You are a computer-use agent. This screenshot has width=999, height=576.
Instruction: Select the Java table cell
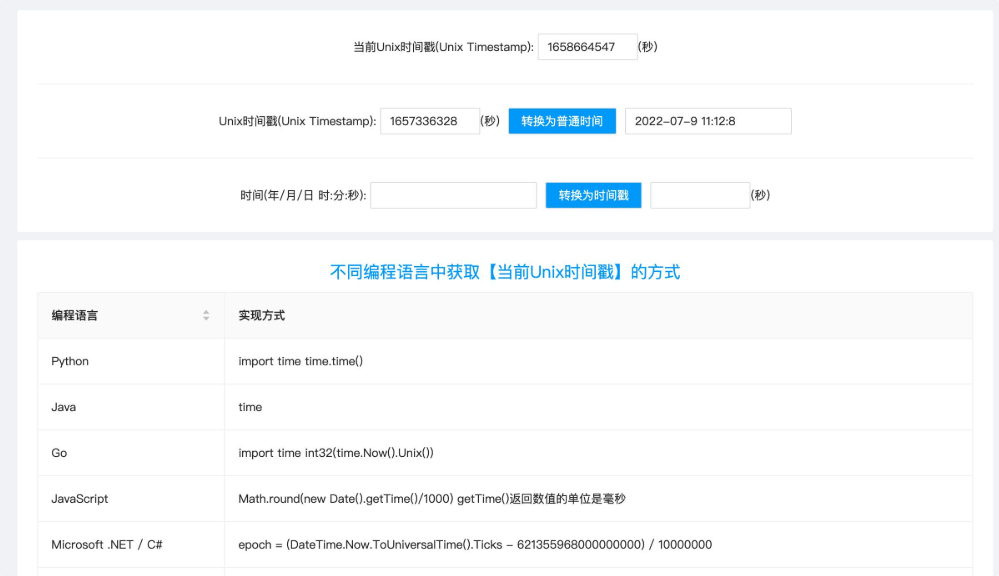point(131,407)
